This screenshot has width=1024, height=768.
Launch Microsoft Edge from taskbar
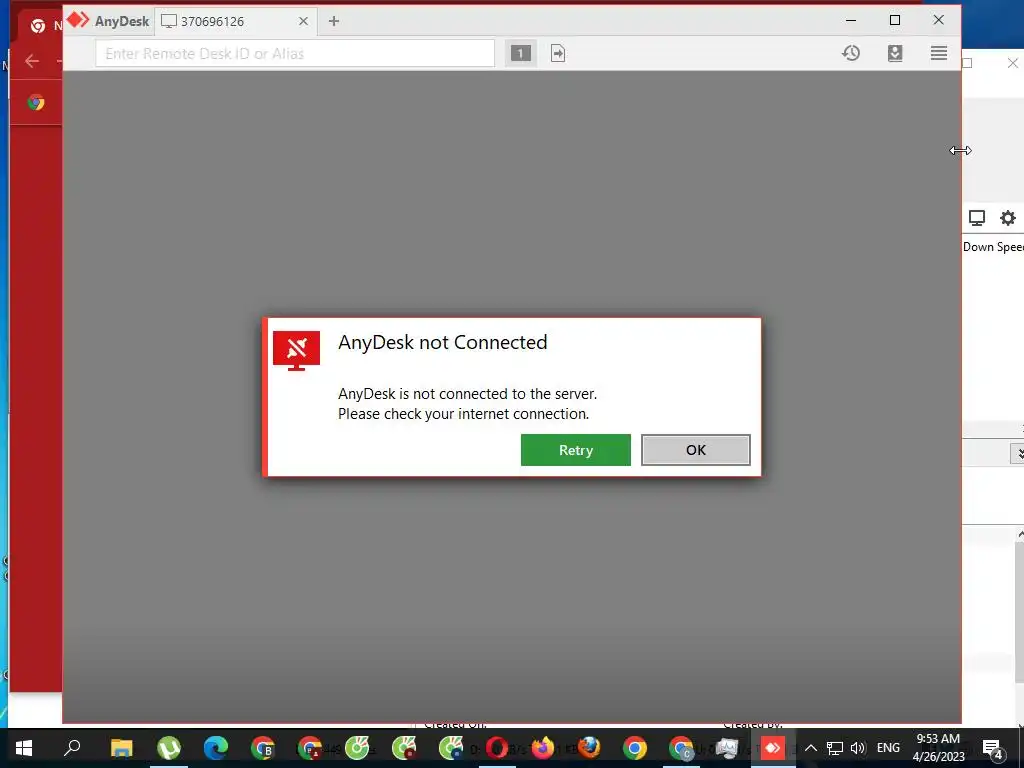click(x=216, y=748)
